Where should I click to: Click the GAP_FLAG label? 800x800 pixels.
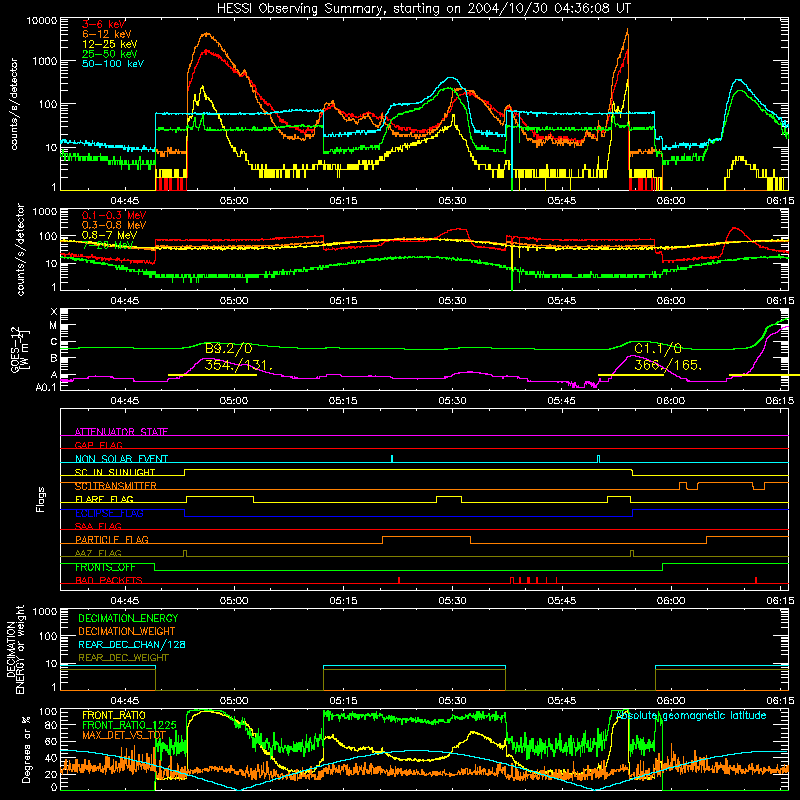(98, 445)
